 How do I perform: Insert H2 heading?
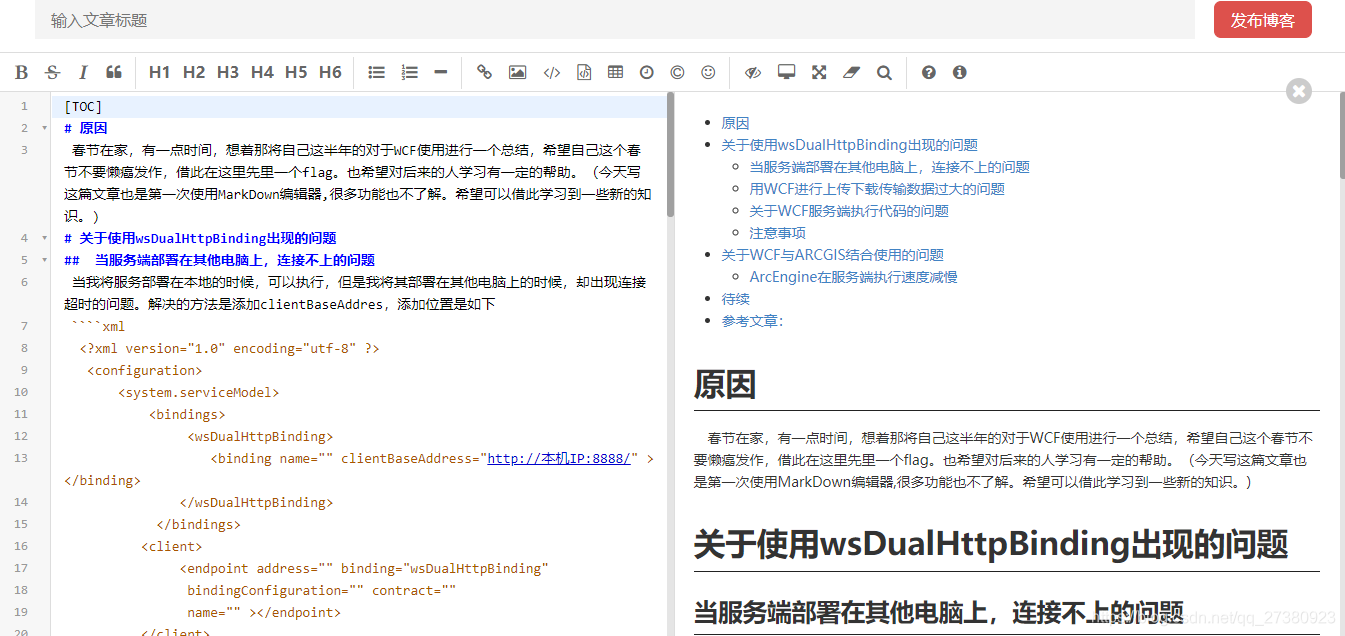point(194,72)
